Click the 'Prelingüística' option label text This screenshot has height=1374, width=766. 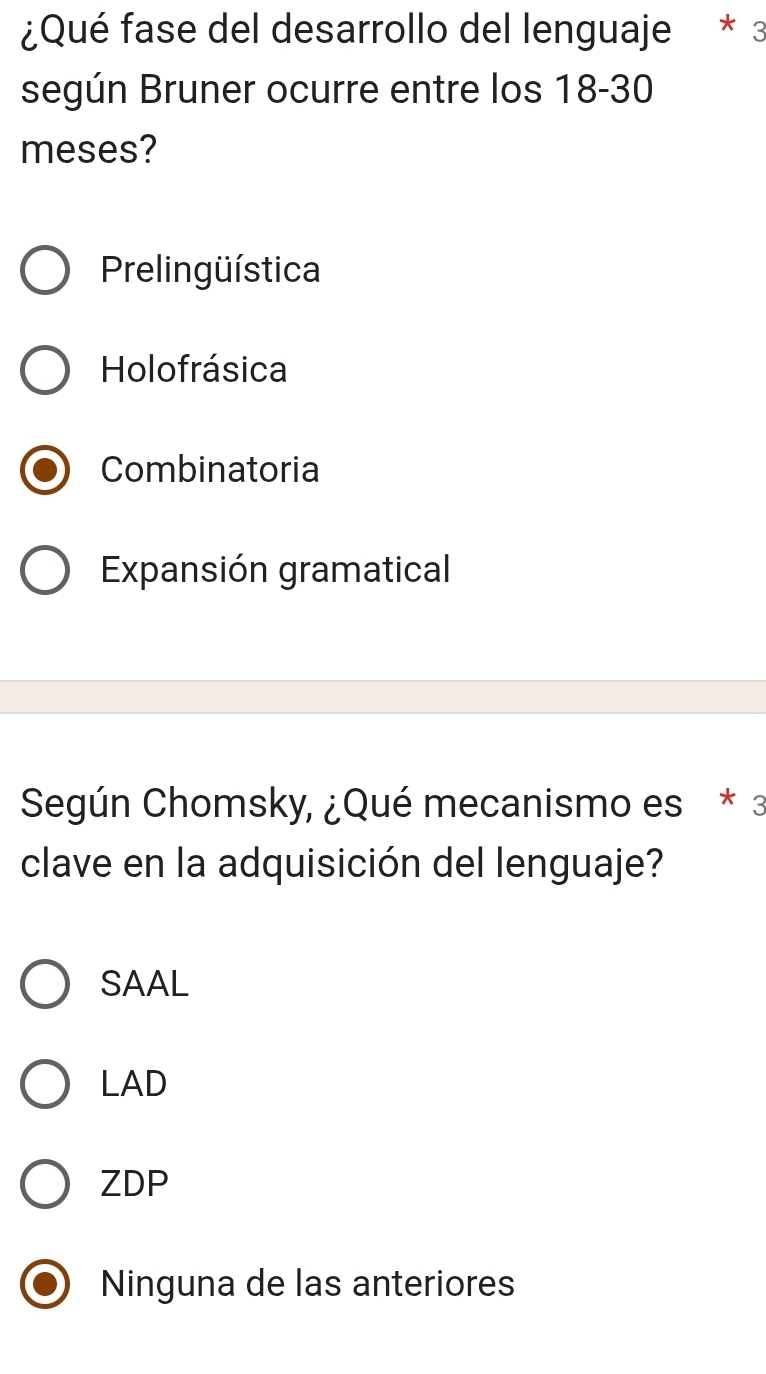[x=211, y=270]
